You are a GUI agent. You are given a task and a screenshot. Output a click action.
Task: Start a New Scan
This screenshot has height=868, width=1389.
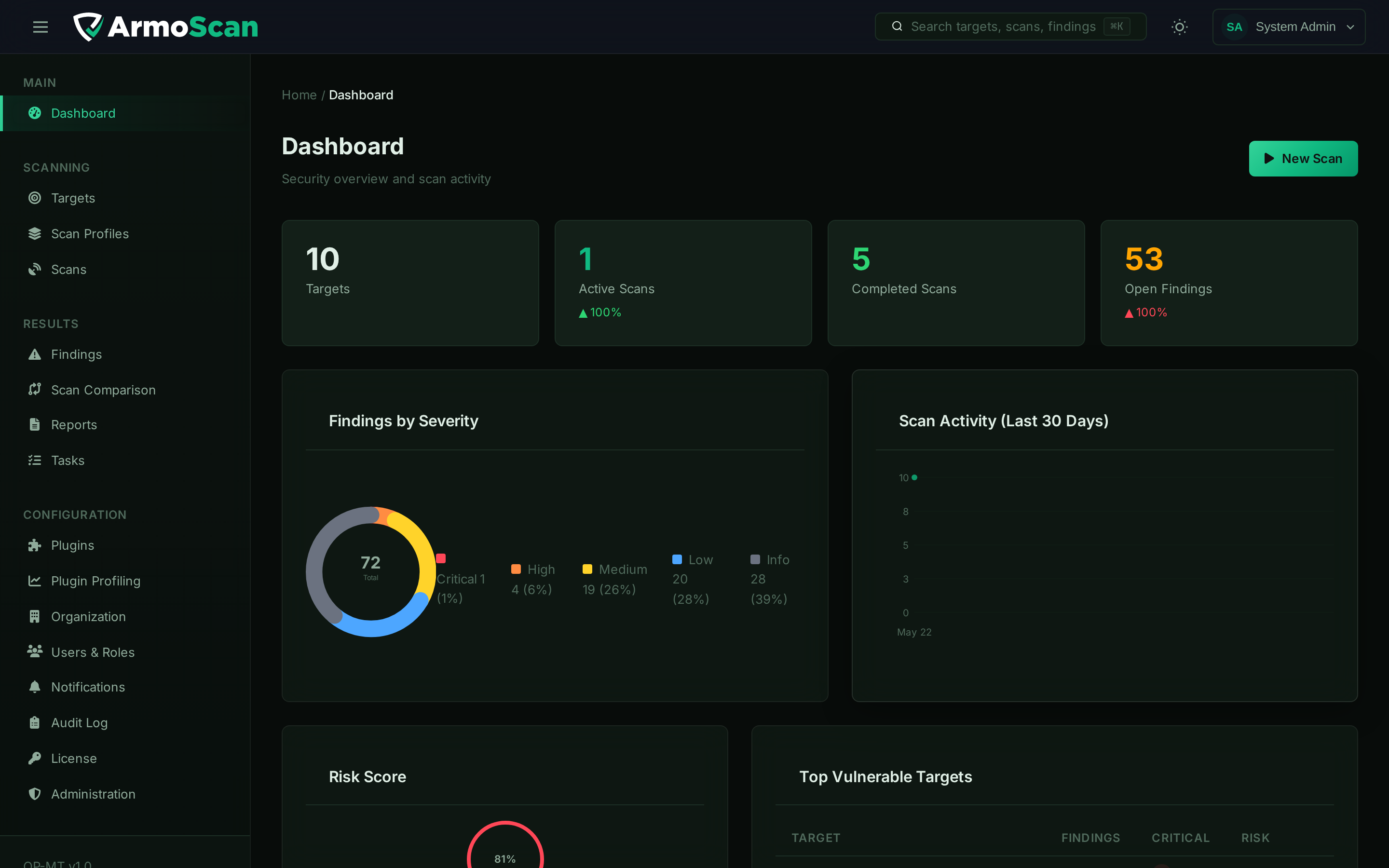[1303, 159]
